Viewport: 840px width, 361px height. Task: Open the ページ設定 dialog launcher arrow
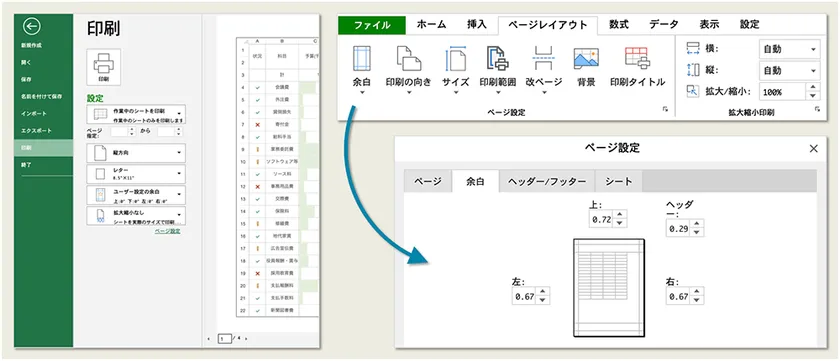665,109
